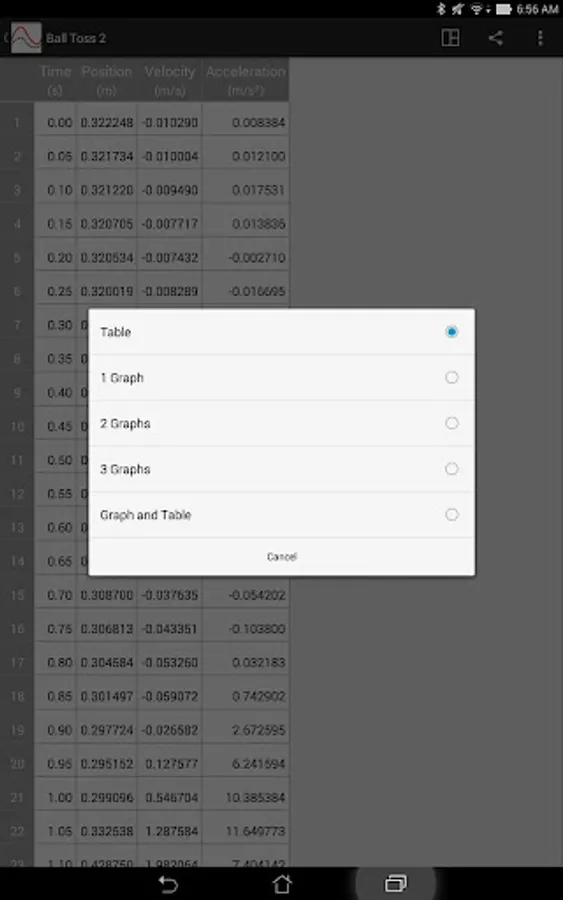Open the three-dot overflow menu
Image resolution: width=563 pixels, height=900 pixels.
pos(540,38)
